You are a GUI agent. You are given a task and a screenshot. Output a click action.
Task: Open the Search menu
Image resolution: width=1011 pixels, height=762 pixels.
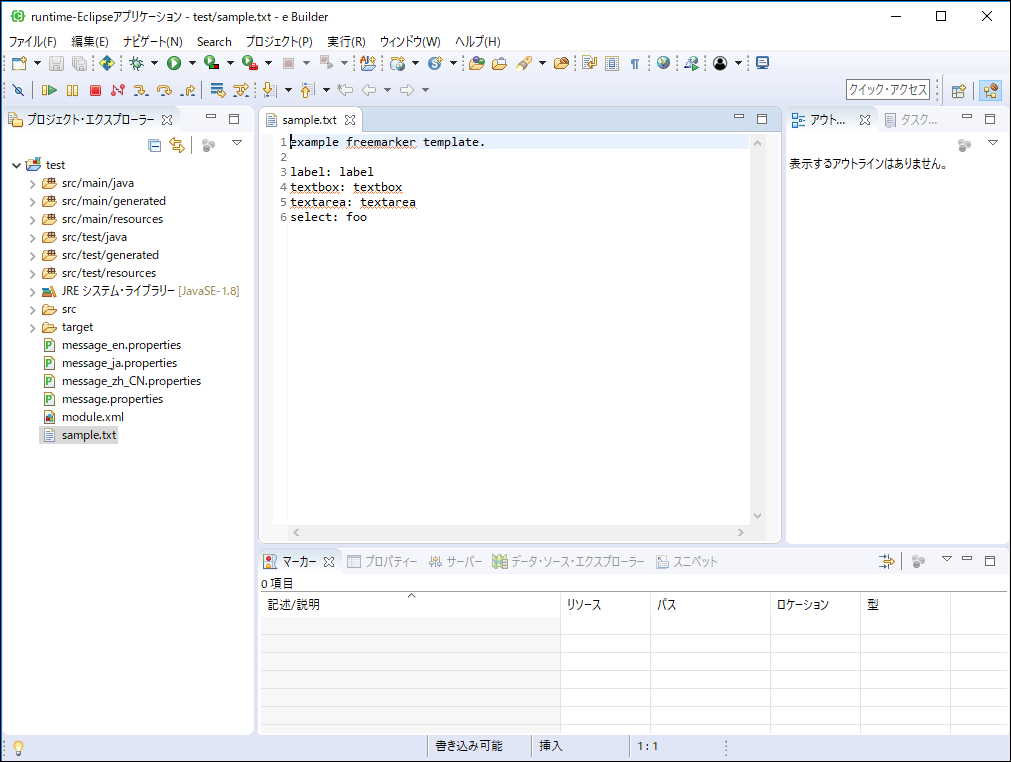point(214,41)
